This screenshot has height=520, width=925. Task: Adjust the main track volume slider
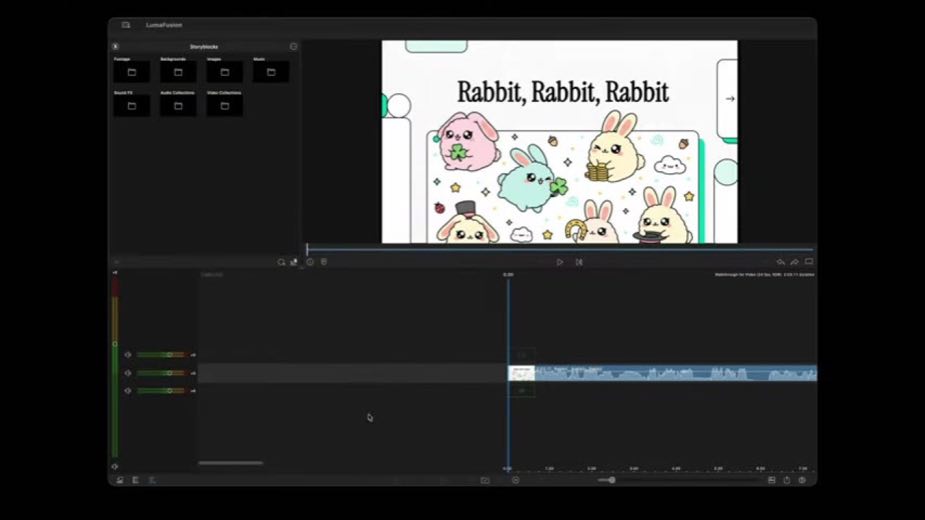click(163, 373)
